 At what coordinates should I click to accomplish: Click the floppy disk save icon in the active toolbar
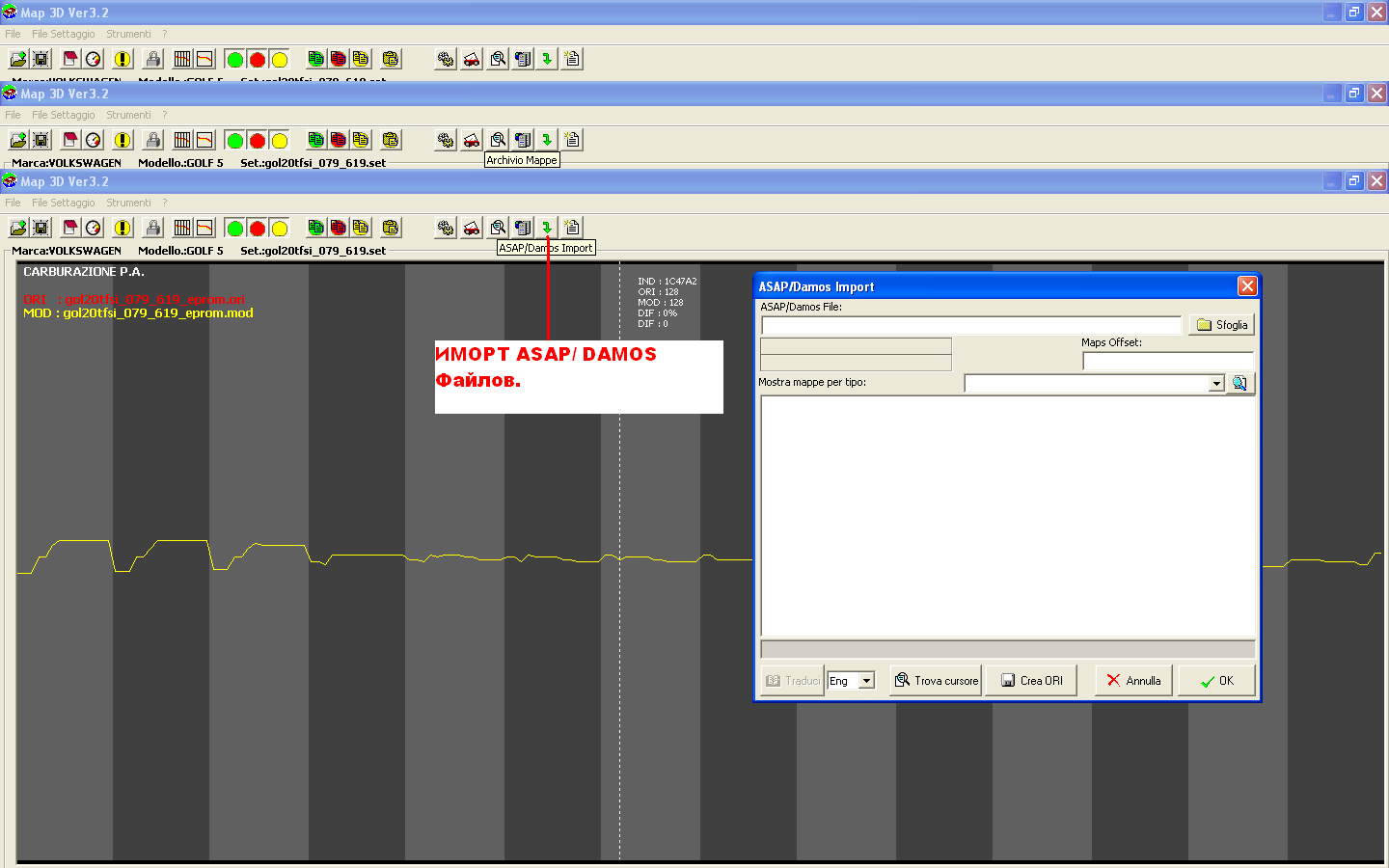41,228
